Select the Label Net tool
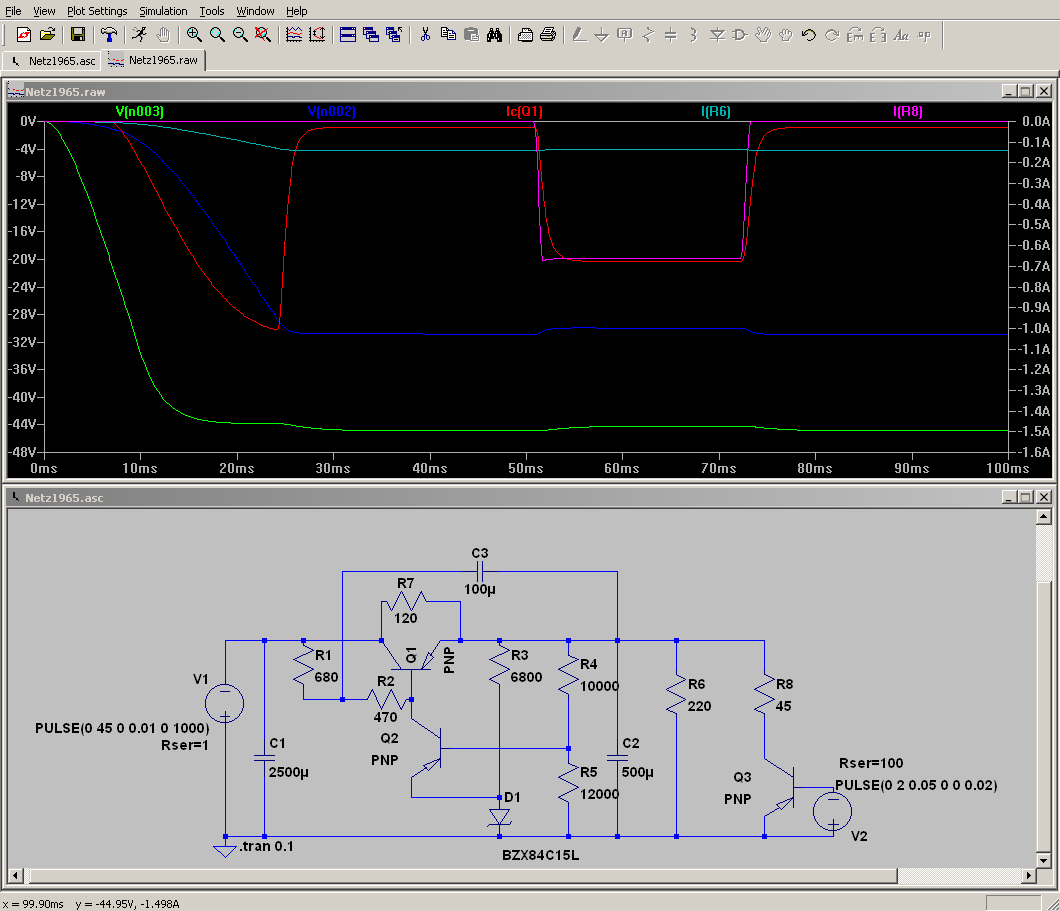1060x911 pixels. click(625, 34)
